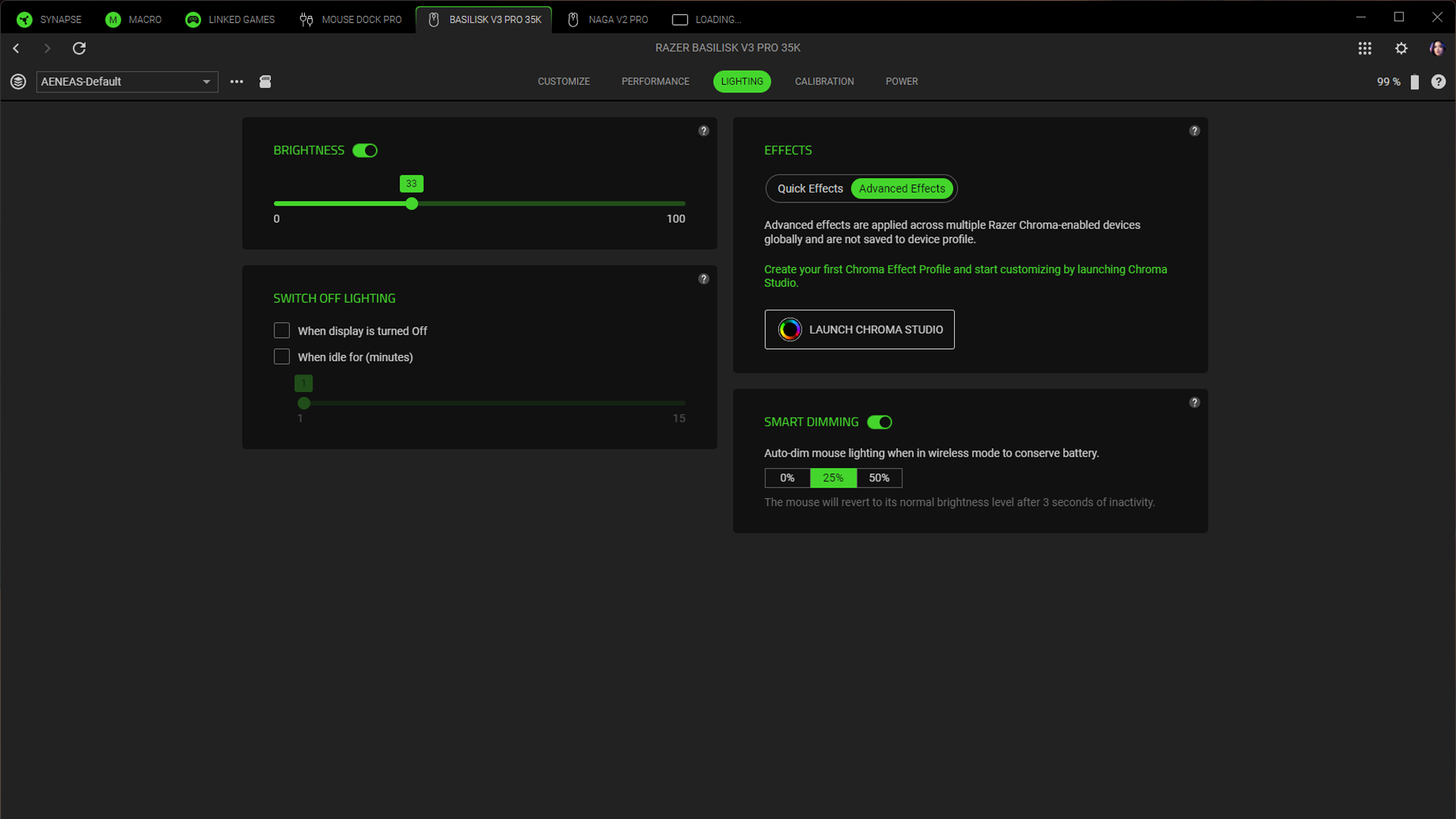Viewport: 1456px width, 819px height.
Task: Click the profile list icon beside dropdown
Action: (18, 82)
